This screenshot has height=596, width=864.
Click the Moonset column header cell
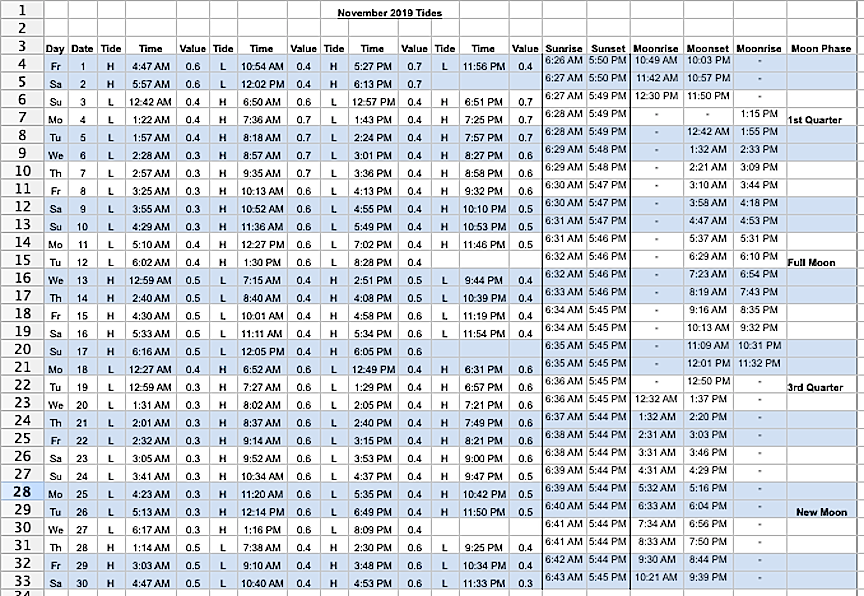(x=708, y=48)
